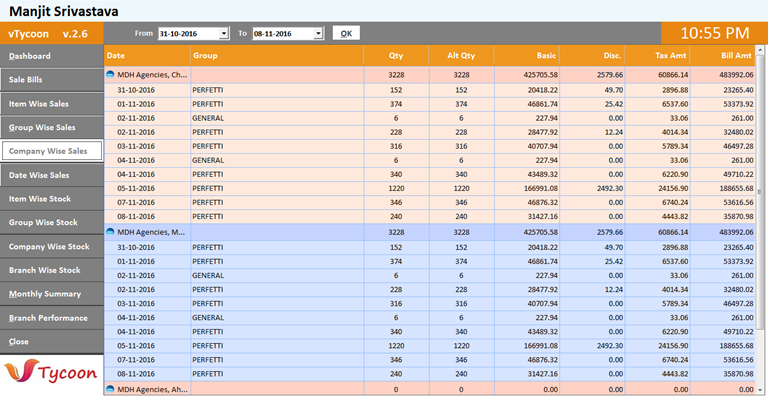Select Bill Amt 49710.22 in blue section
Image resolution: width=768 pixels, height=396 pixels.
click(x=723, y=331)
